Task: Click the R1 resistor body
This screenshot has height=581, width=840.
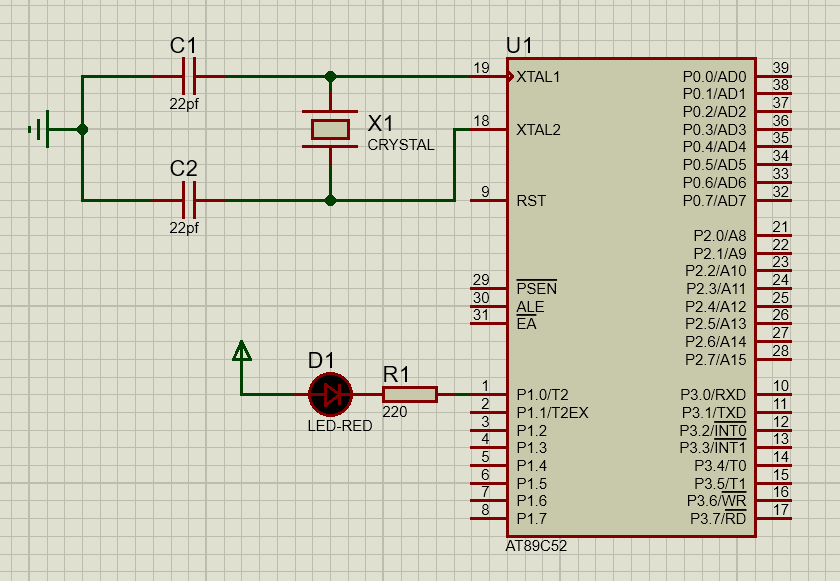Action: 409,394
